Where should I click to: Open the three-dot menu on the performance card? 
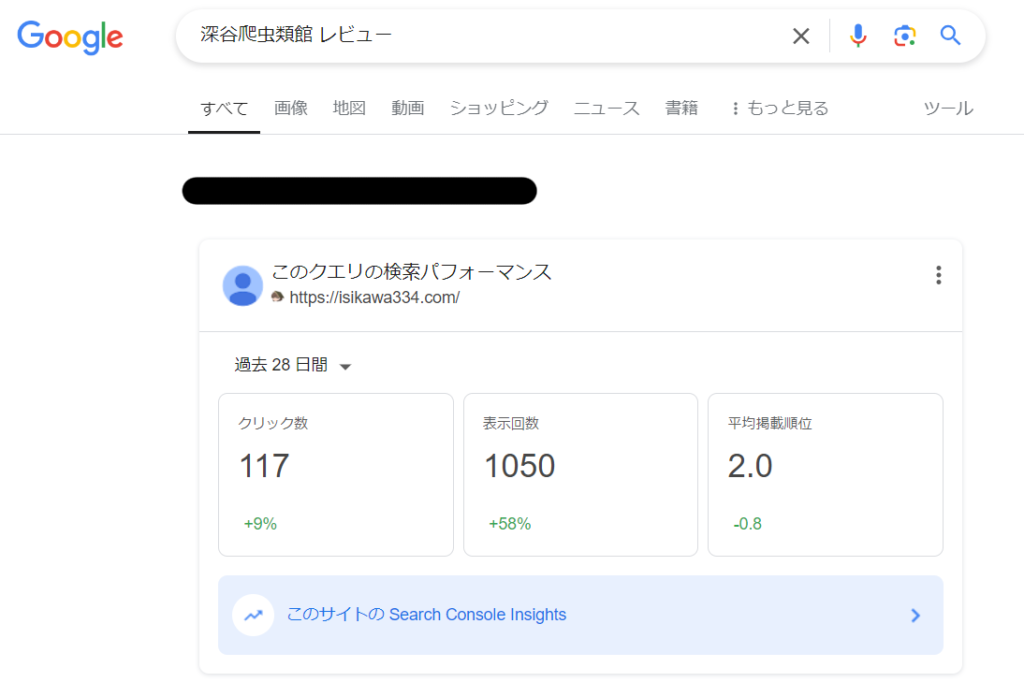[x=938, y=275]
